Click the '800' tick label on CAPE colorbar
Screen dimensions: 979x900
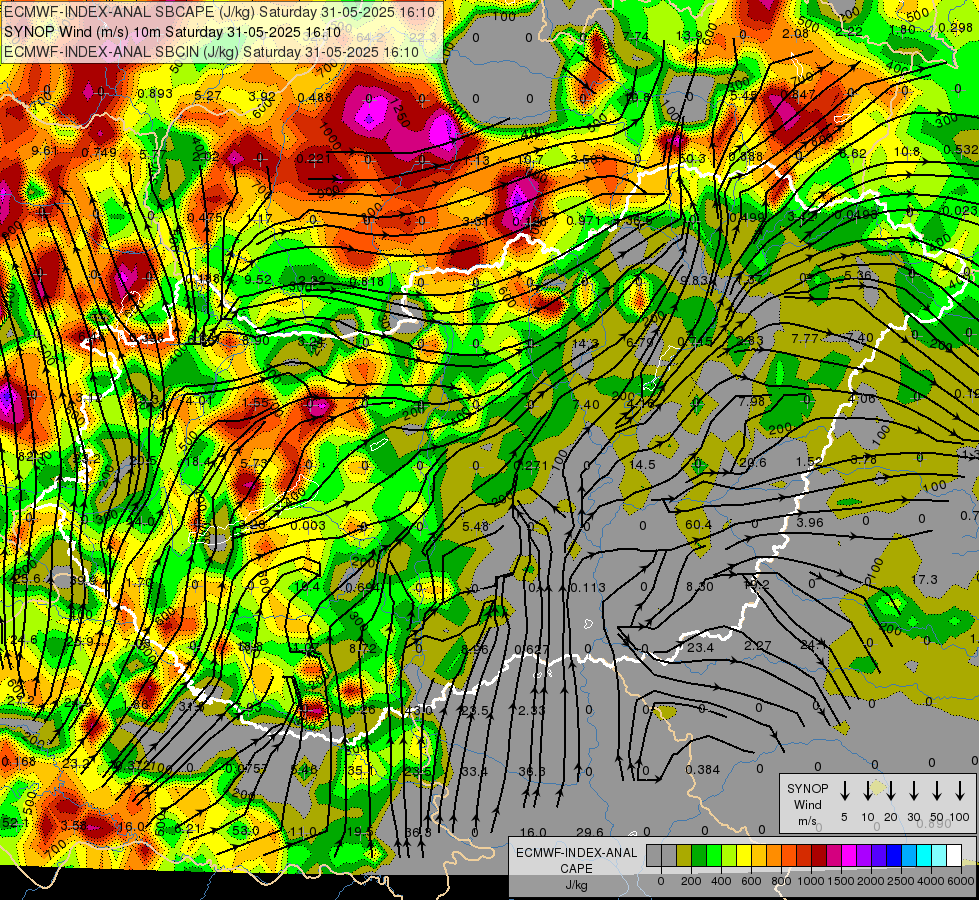pos(782,881)
